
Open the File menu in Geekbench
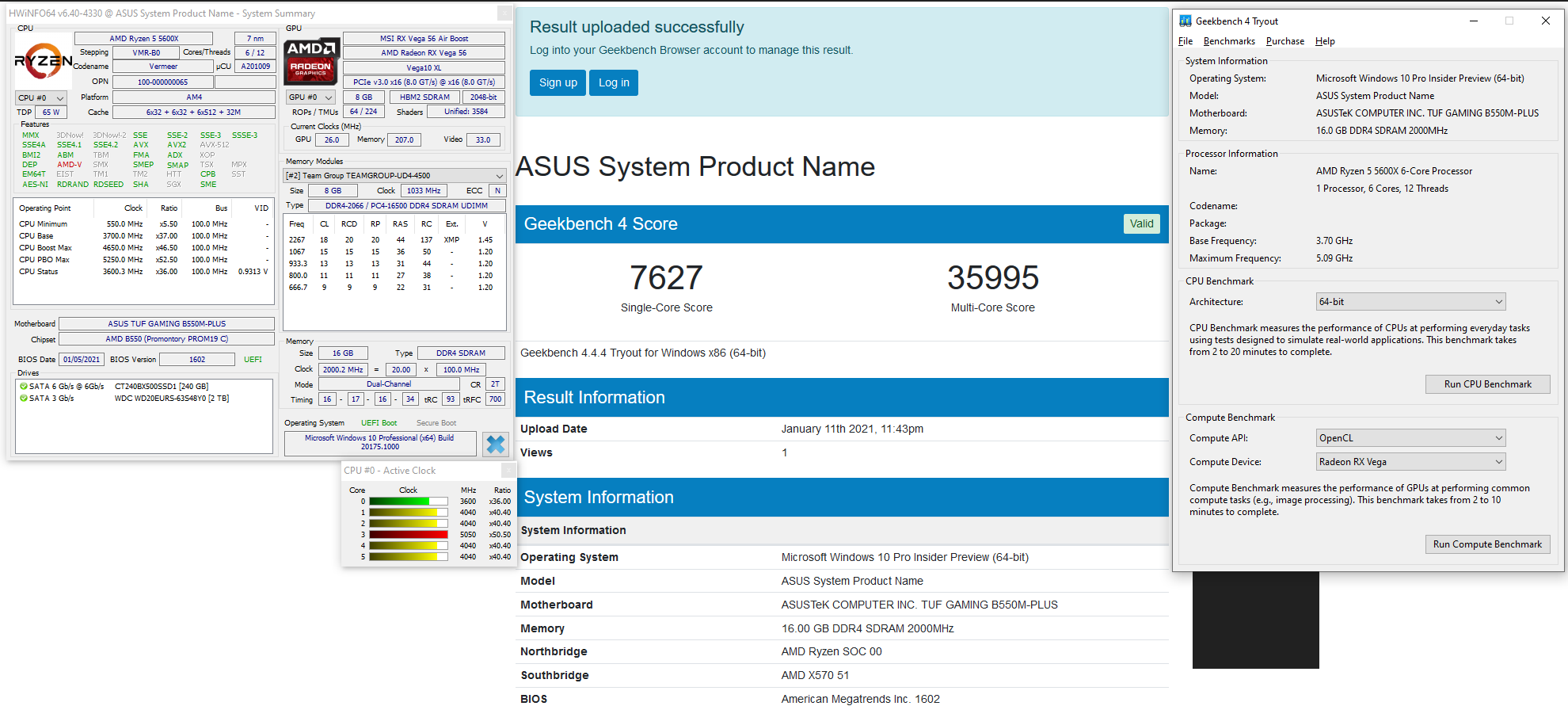pos(1186,41)
